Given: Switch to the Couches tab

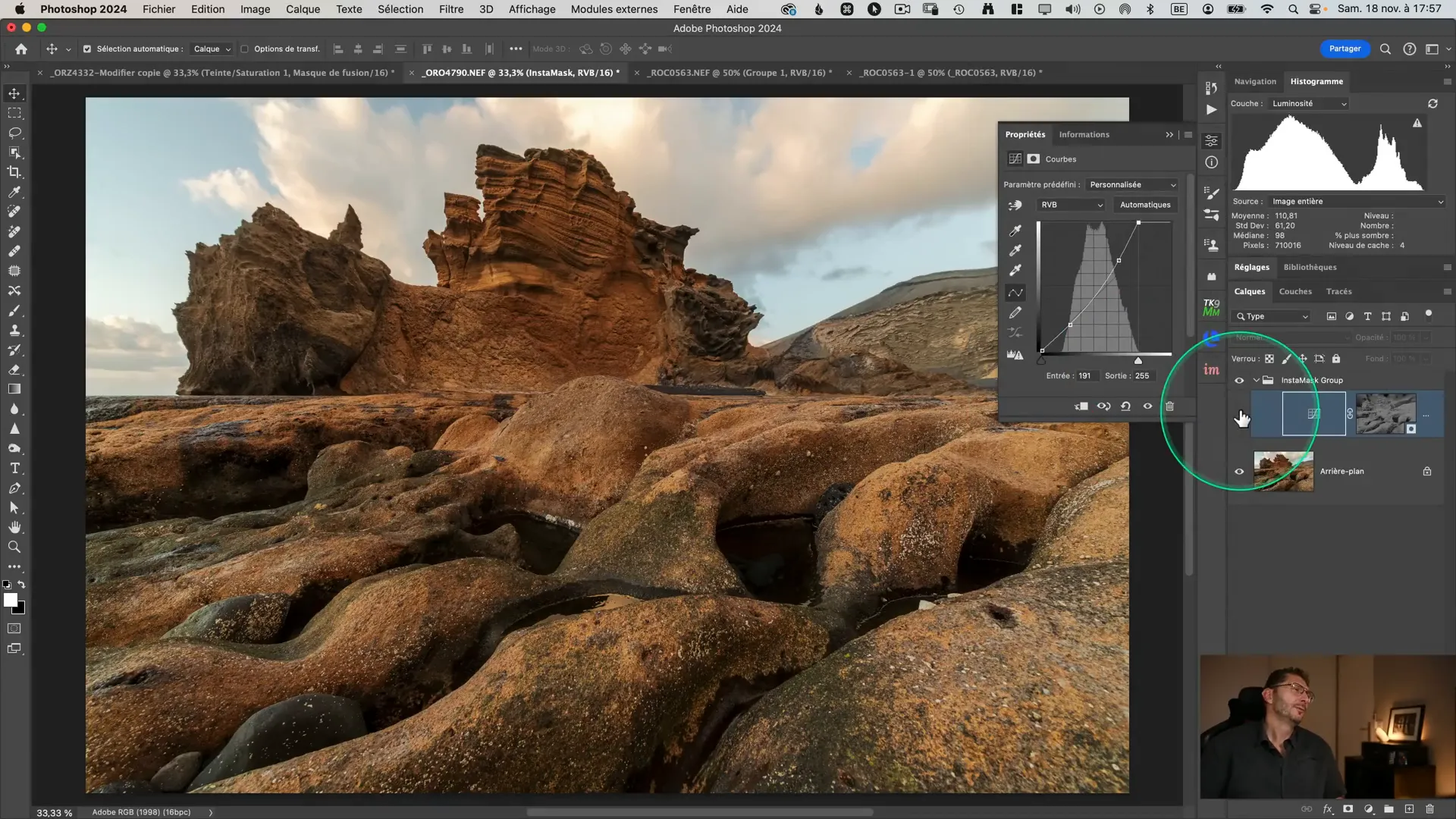Looking at the screenshot, I should [x=1295, y=291].
